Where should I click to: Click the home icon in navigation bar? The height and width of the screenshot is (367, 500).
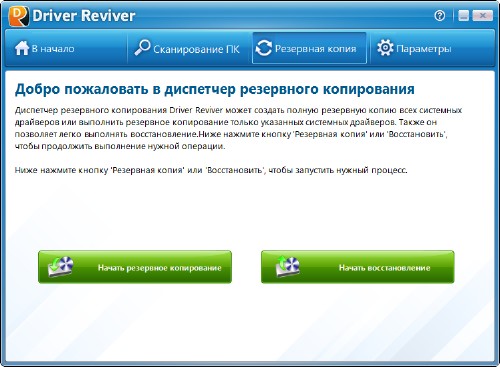pos(22,48)
